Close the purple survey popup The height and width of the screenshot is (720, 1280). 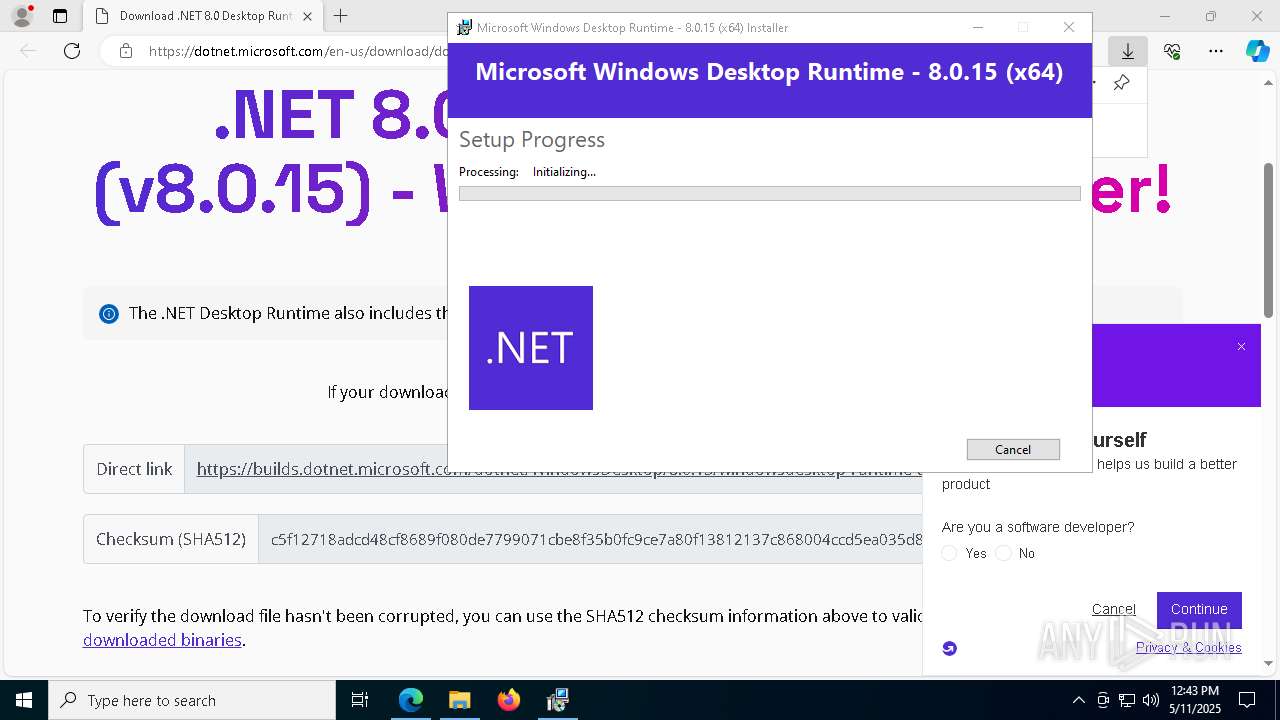tap(1241, 347)
